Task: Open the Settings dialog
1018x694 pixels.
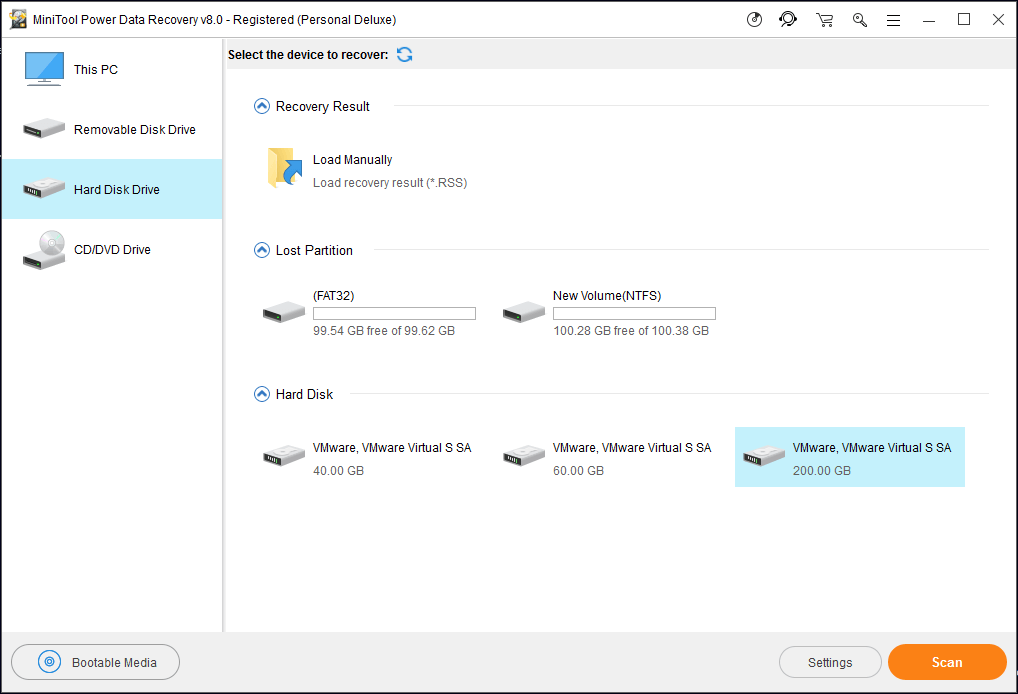Action: tap(830, 662)
